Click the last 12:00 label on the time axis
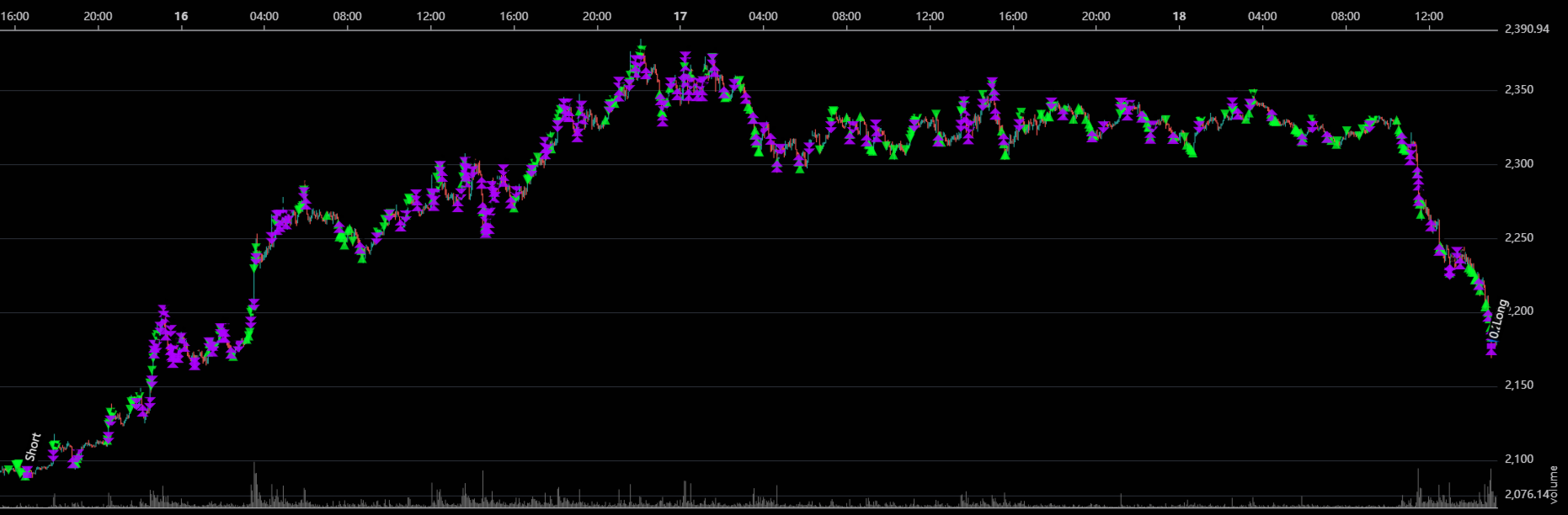This screenshot has width=1568, height=515. pos(1428,16)
